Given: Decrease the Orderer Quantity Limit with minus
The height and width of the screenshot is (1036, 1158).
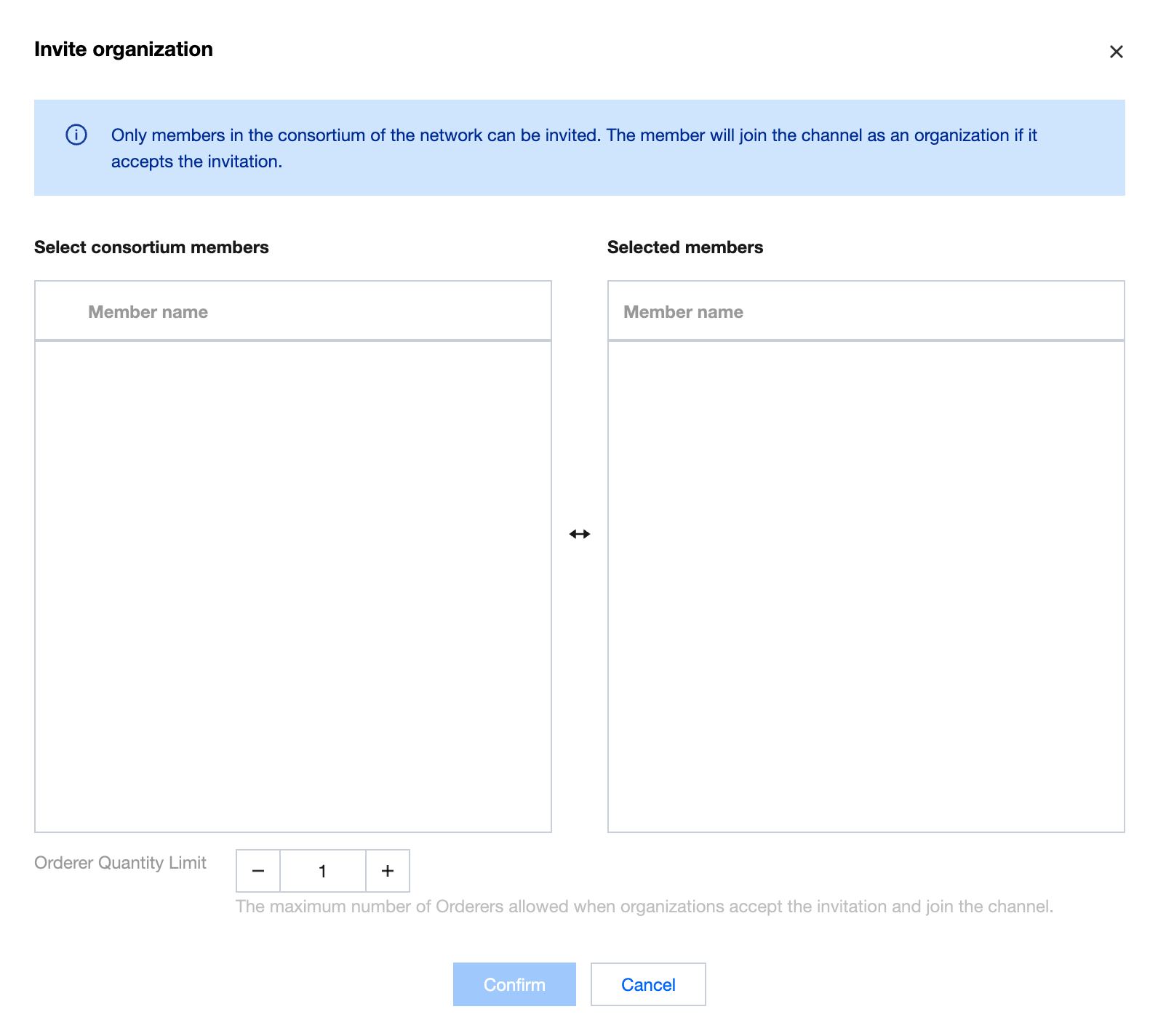Looking at the screenshot, I should point(258,871).
